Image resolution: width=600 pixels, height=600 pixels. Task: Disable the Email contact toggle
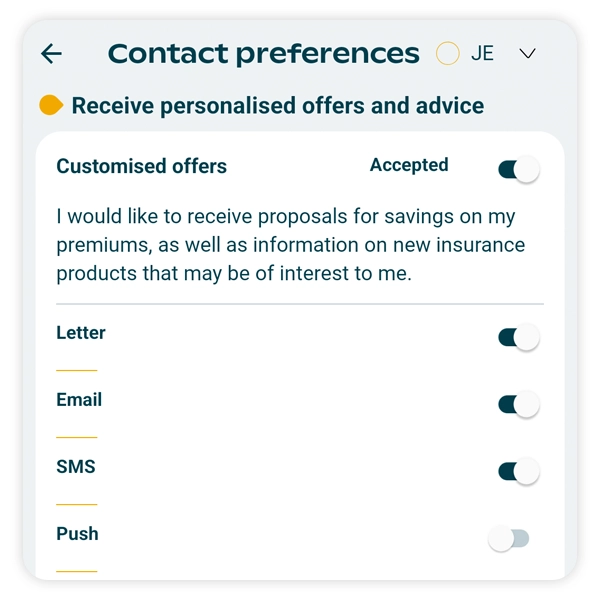(x=518, y=405)
